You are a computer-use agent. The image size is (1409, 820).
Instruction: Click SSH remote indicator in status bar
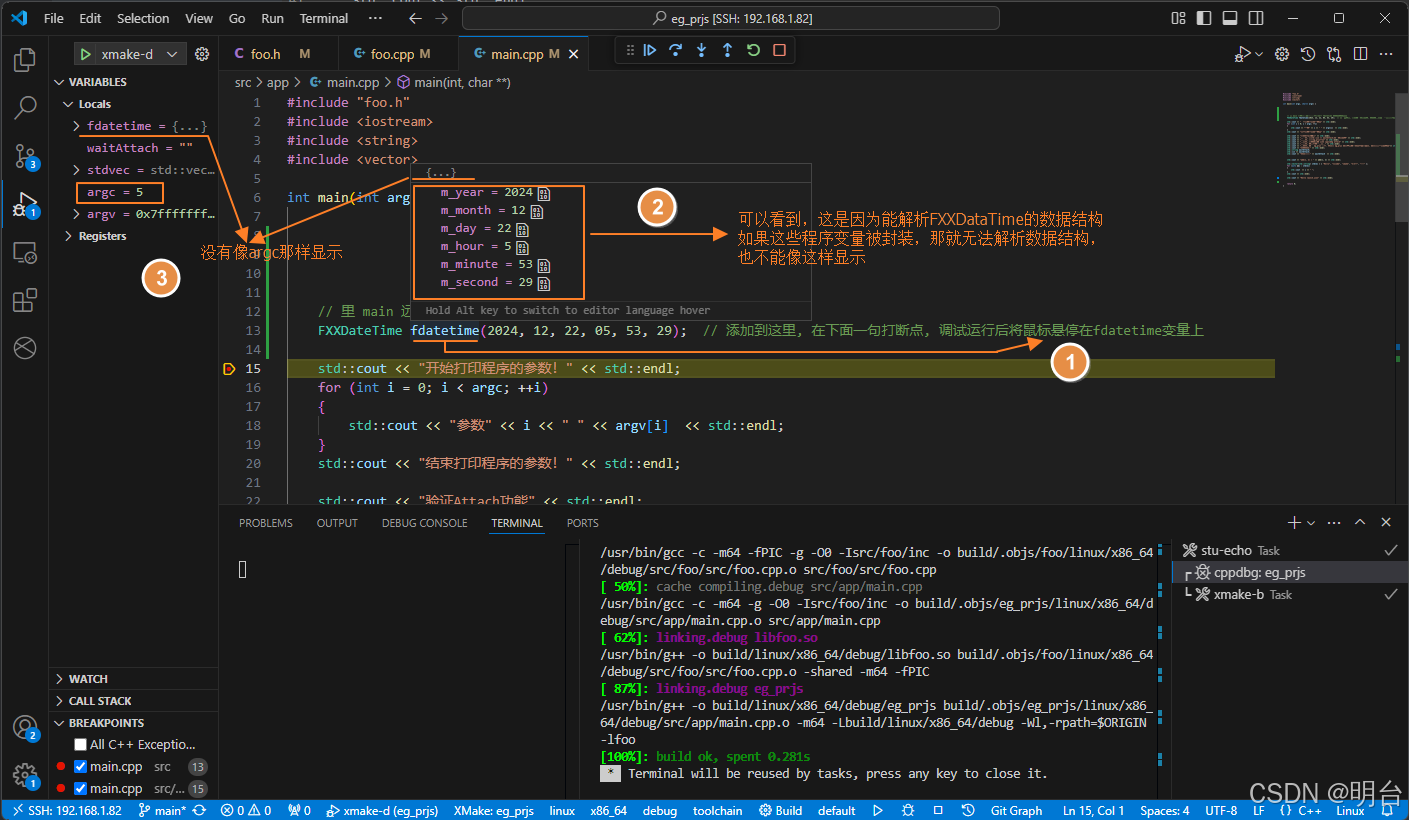click(x=65, y=810)
